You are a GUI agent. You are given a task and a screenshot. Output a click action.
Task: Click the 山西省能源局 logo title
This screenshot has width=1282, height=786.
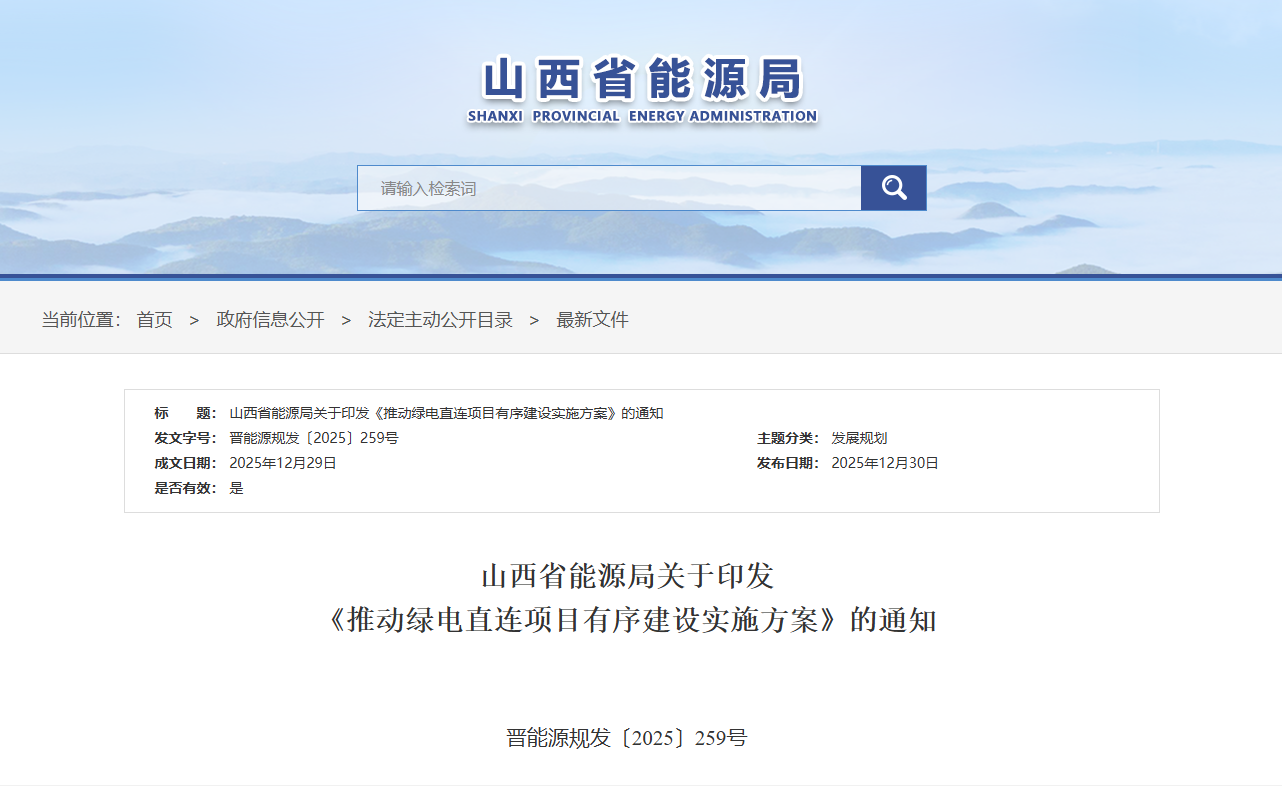[x=642, y=79]
